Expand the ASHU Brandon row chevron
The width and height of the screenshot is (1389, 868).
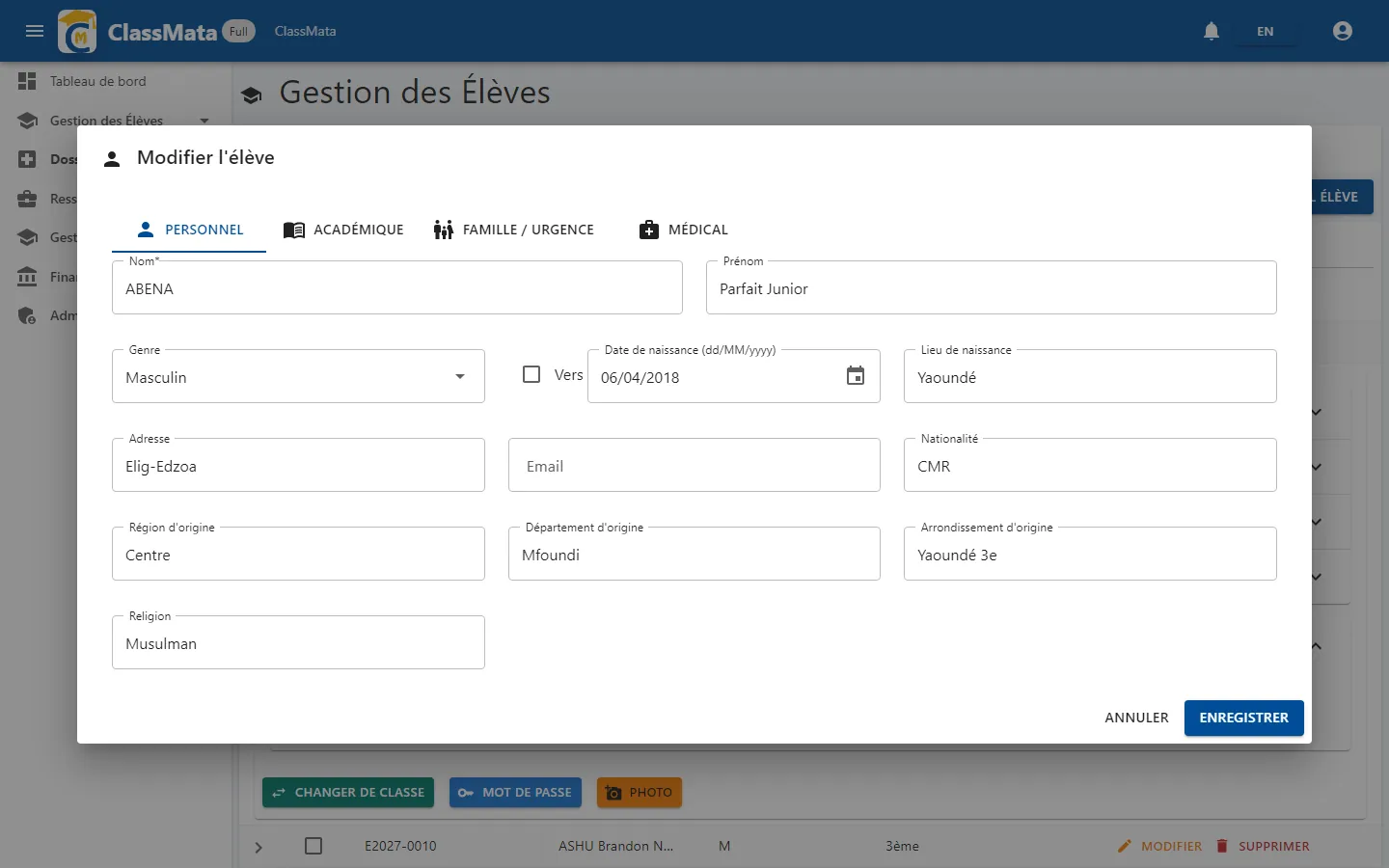[x=259, y=847]
